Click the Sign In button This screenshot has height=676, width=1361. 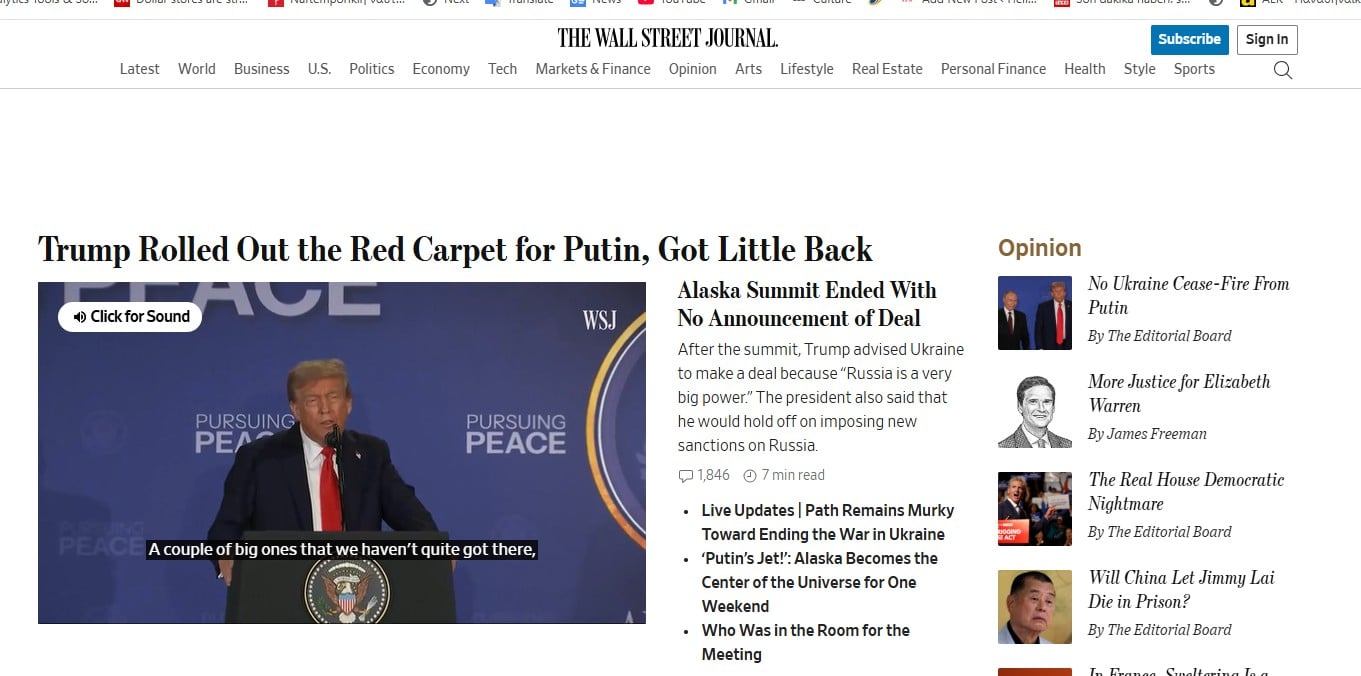click(1267, 39)
